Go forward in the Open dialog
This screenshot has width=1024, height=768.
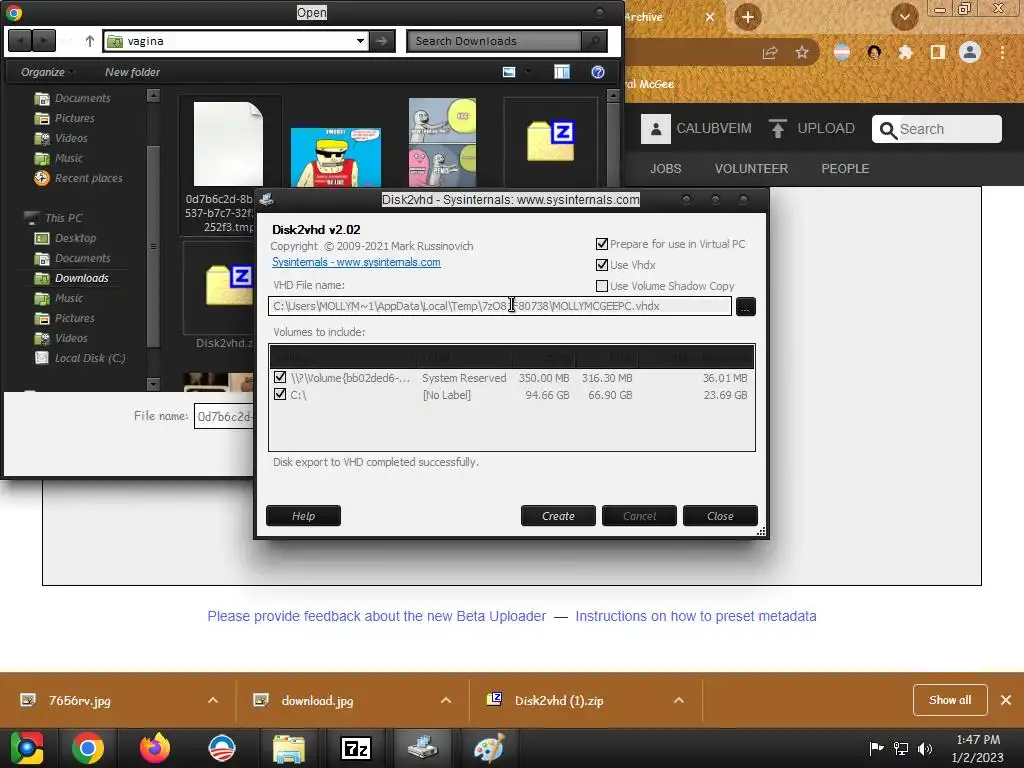click(x=43, y=41)
